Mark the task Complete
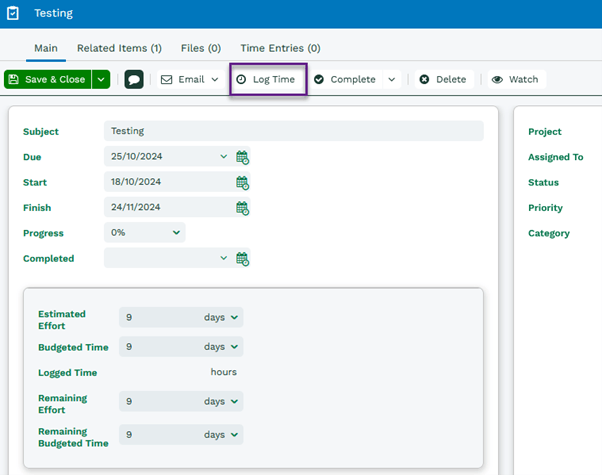 click(x=346, y=79)
